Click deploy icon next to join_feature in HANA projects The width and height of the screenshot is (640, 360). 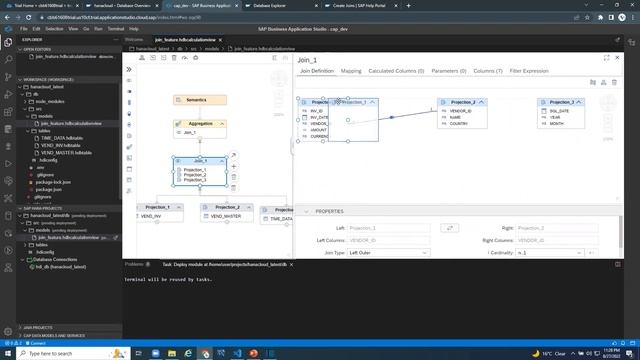116,238
